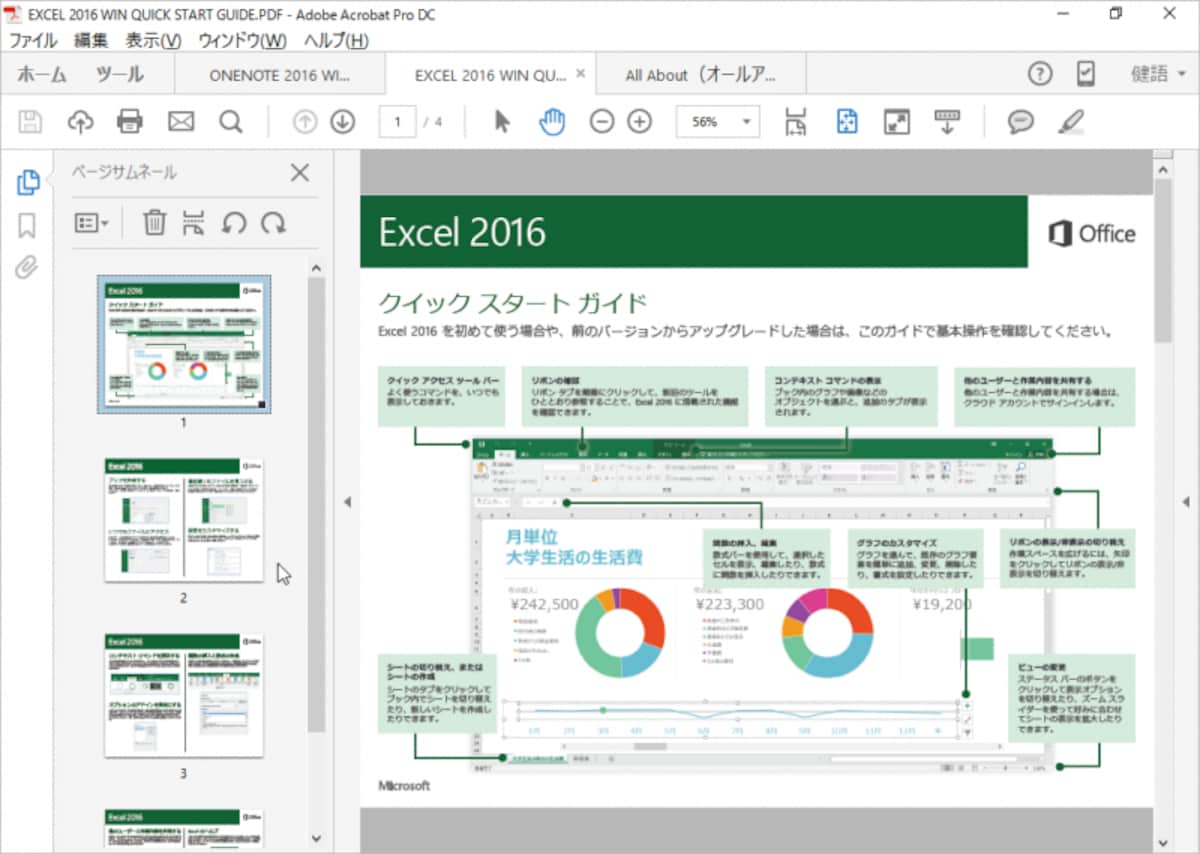The image size is (1200, 854).
Task: Select page 1 thumbnail
Action: (x=184, y=344)
